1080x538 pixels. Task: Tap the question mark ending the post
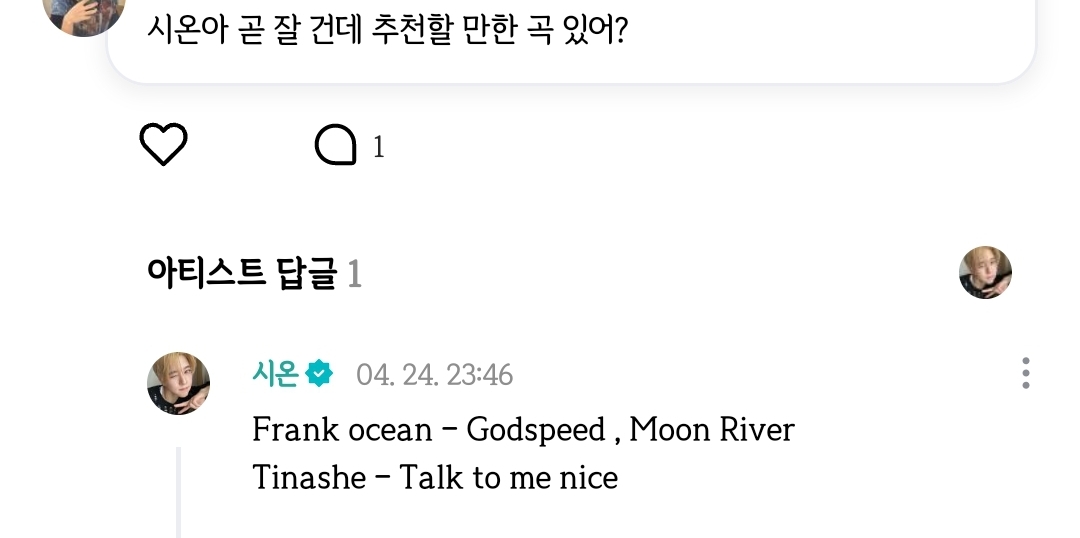pos(619,29)
